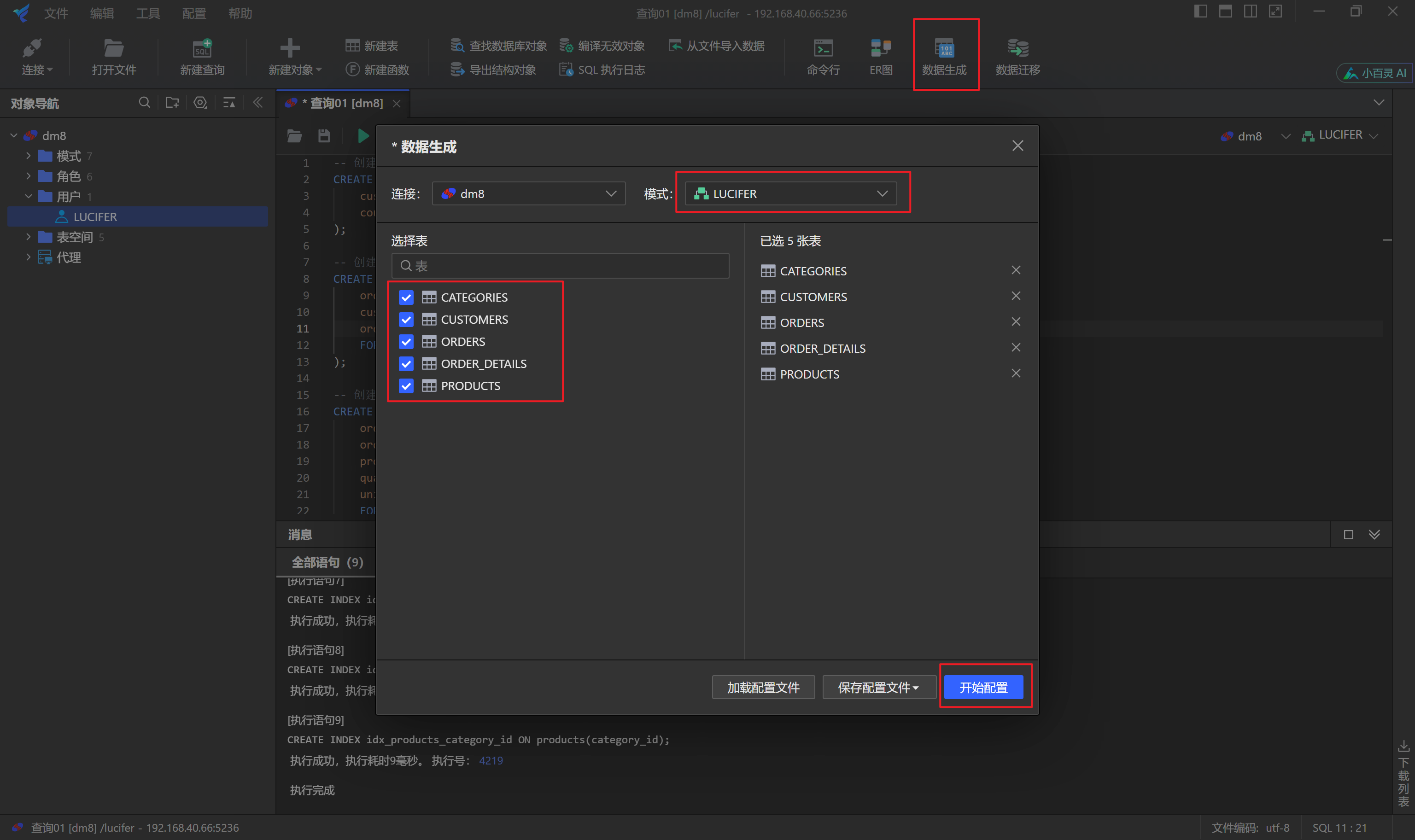1415x840 pixels.
Task: Open the 工具 menu
Action: tap(148, 13)
